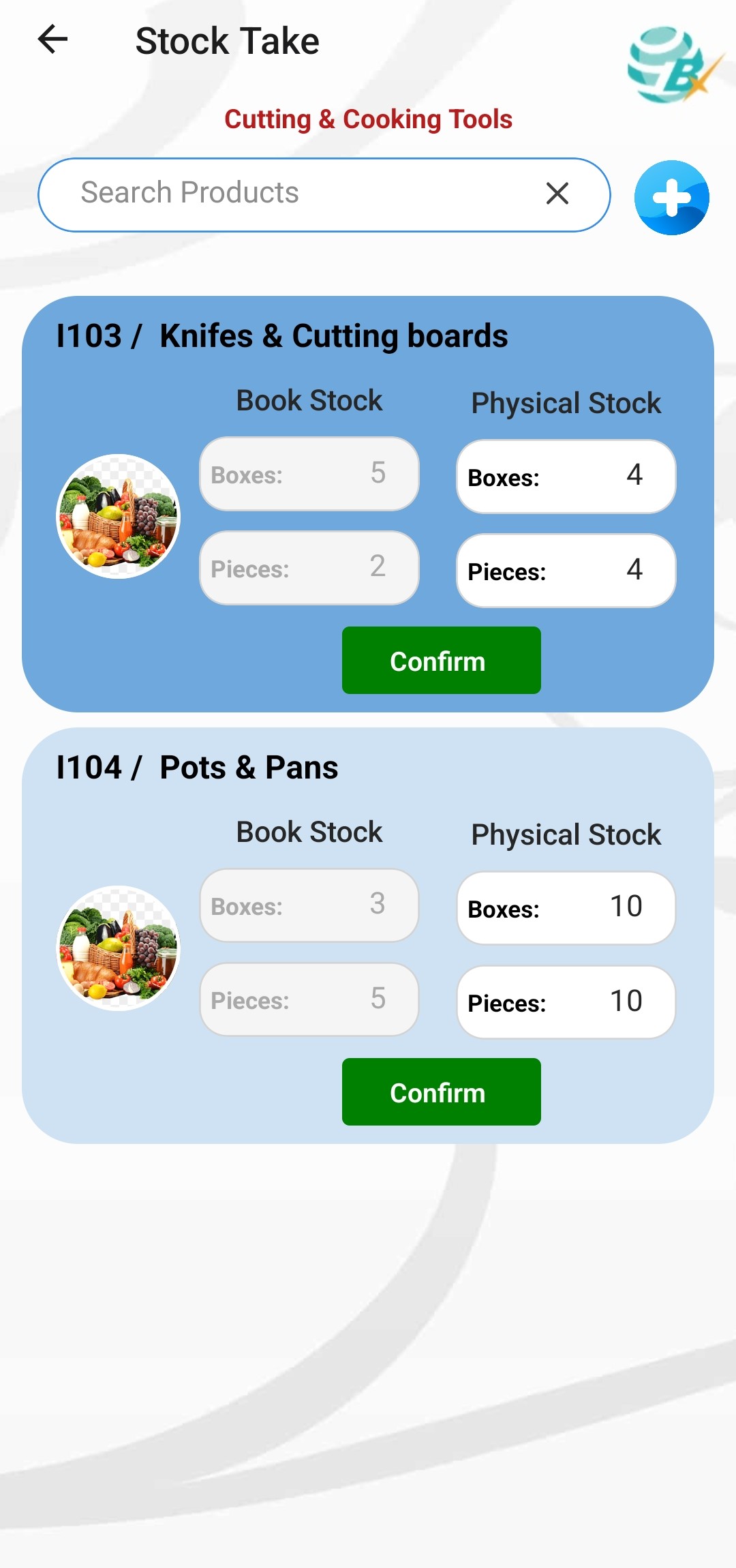
Task: Go back using the arrow icon
Action: click(x=52, y=40)
